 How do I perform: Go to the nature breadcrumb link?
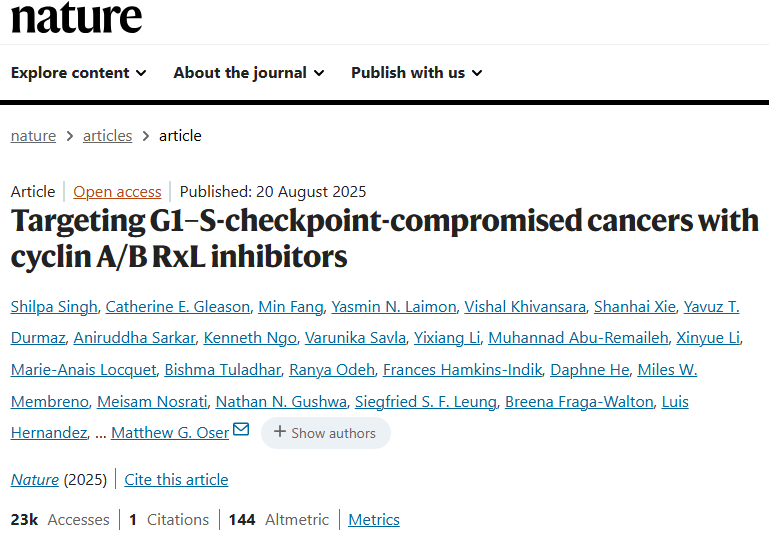33,135
